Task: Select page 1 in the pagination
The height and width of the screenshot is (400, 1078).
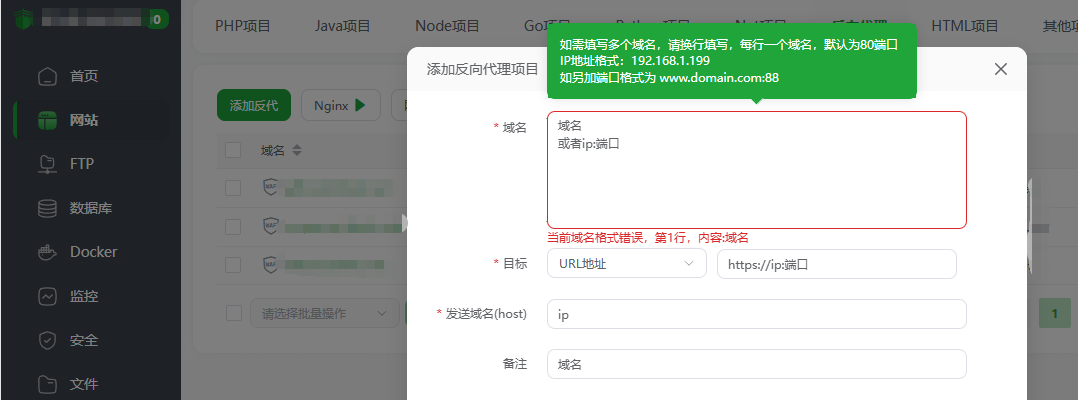Action: [x=1055, y=313]
